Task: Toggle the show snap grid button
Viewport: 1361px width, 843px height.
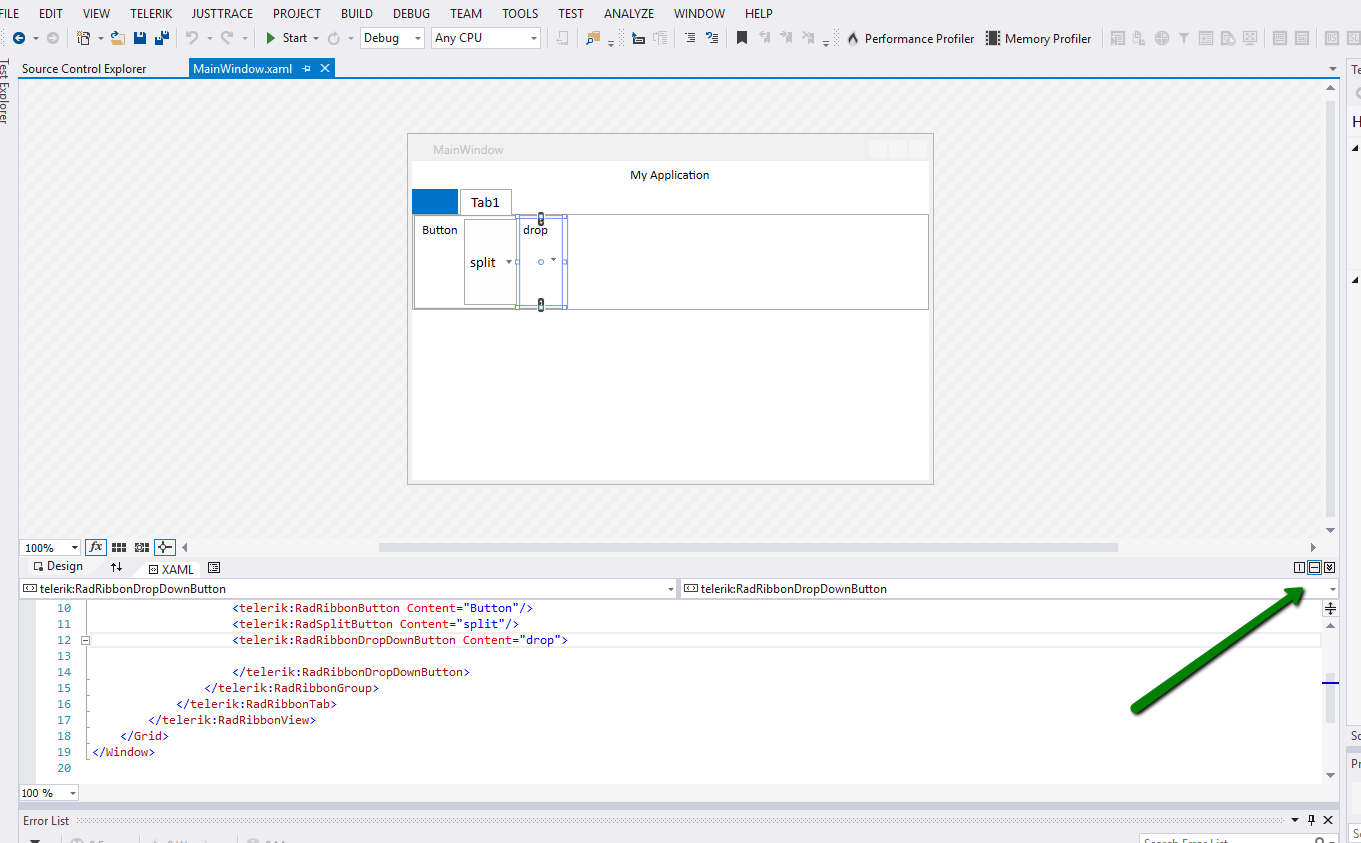Action: [x=119, y=547]
